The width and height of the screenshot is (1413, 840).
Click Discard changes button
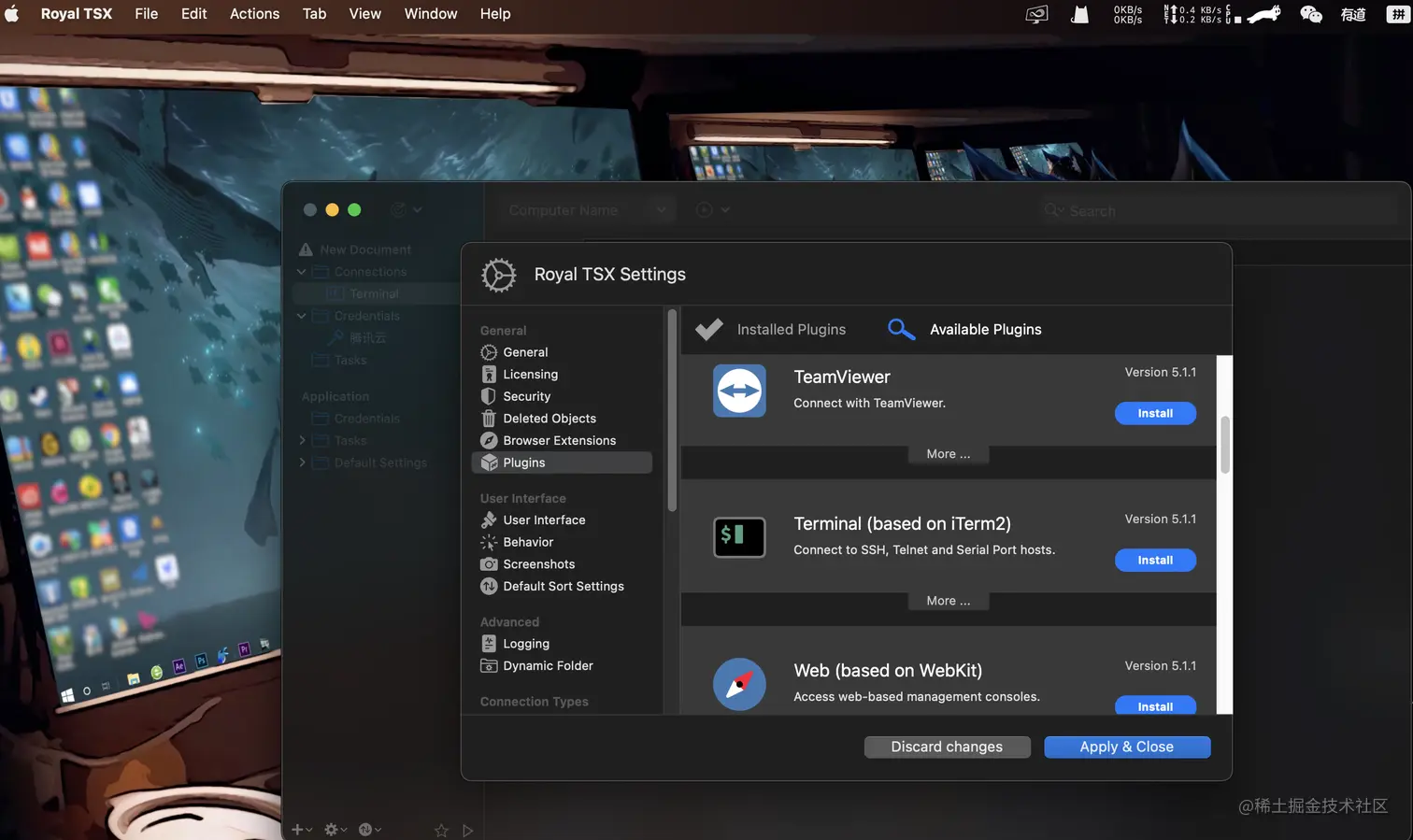947,747
